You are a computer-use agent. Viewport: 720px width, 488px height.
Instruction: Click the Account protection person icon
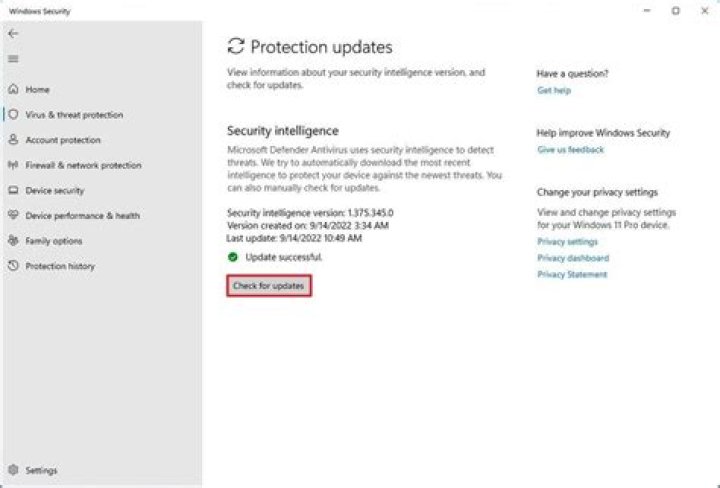pos(13,140)
